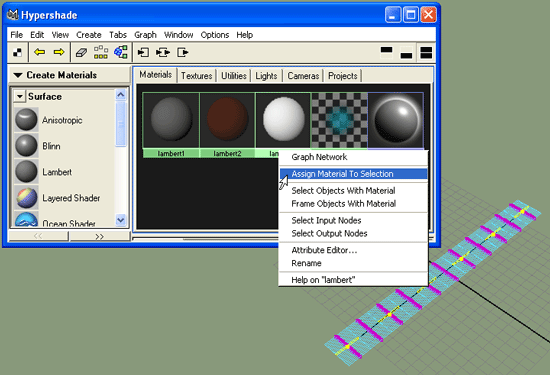Show only the bottom tabs panel
The width and height of the screenshot is (550, 375).
(406, 53)
